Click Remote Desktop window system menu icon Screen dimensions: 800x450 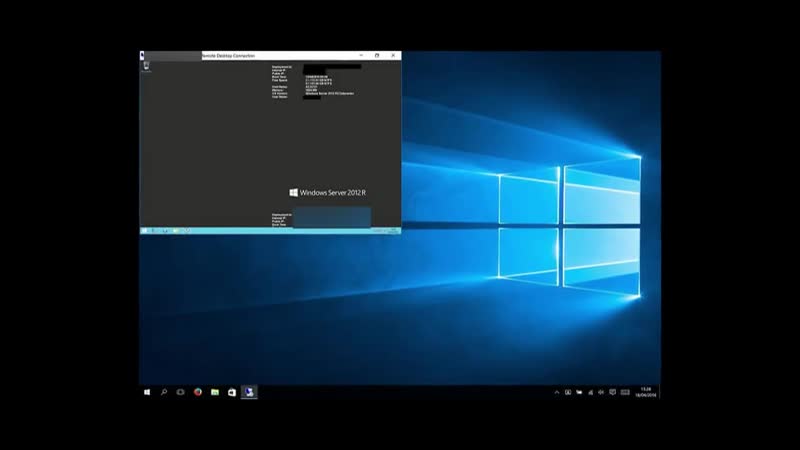[x=143, y=55]
